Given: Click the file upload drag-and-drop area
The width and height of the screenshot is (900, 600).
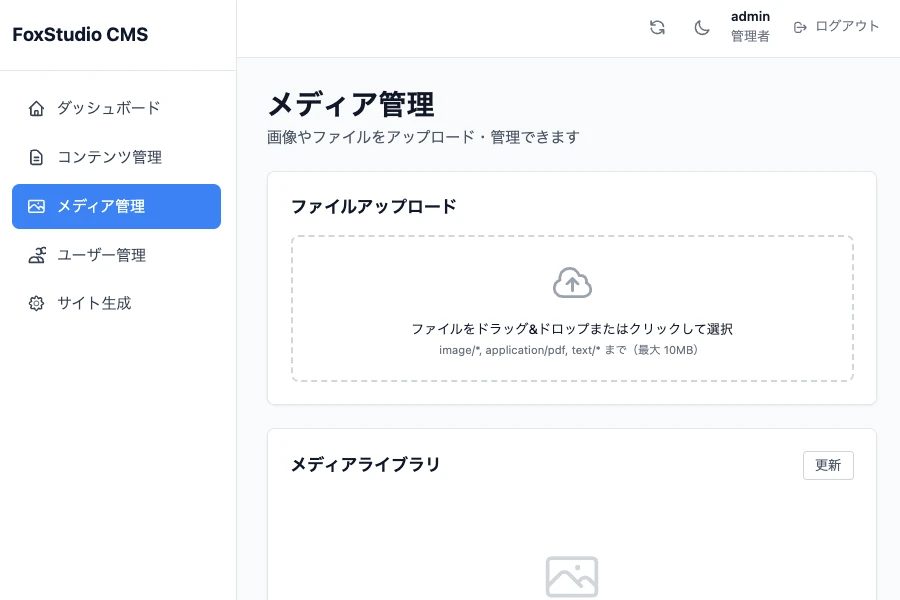Looking at the screenshot, I should 572,308.
